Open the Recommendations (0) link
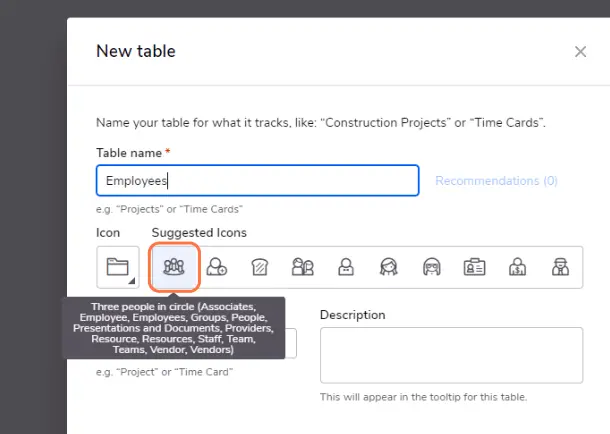Viewport: 610px width, 434px height. [496, 180]
